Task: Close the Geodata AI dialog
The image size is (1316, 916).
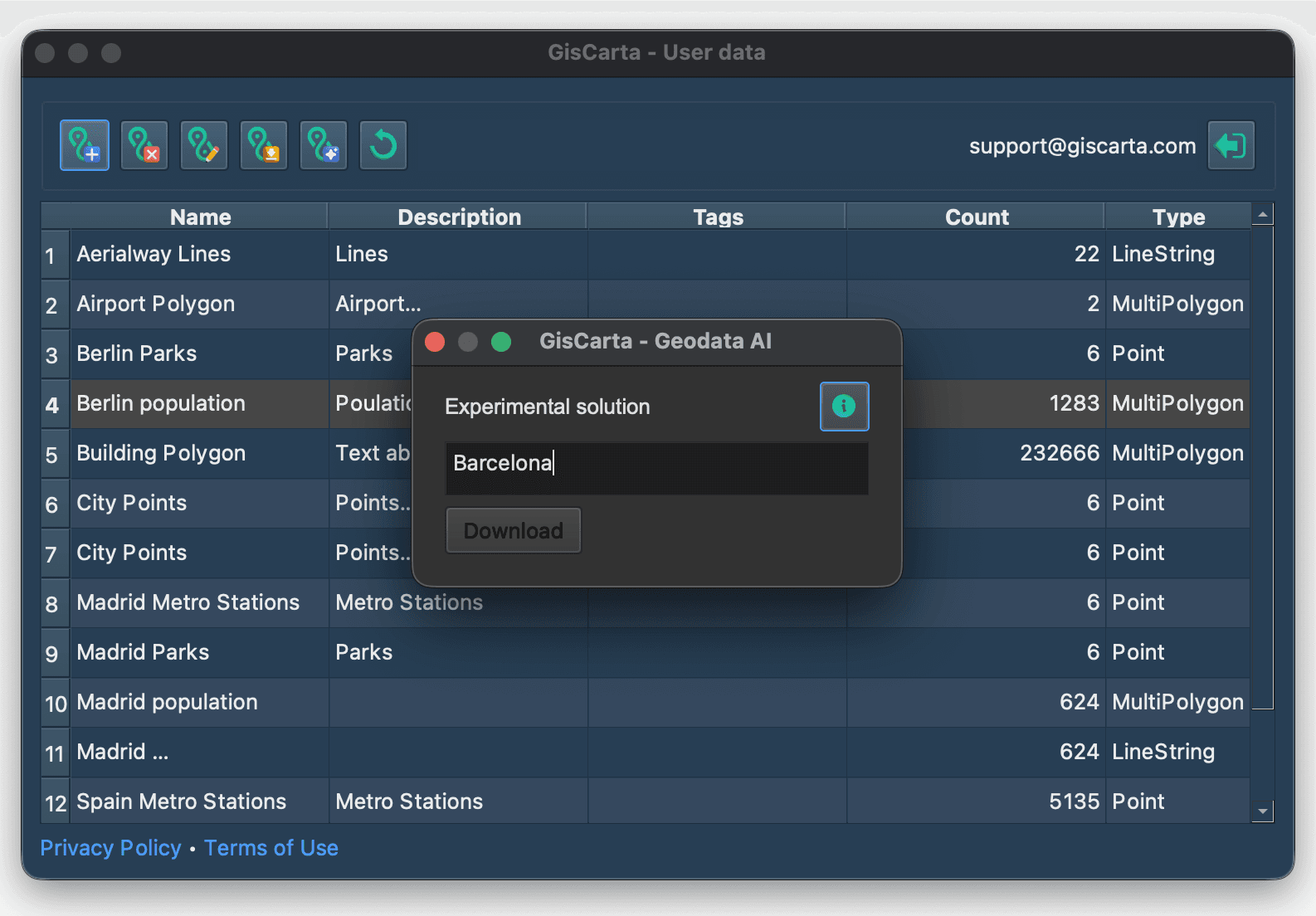Action: coord(435,342)
